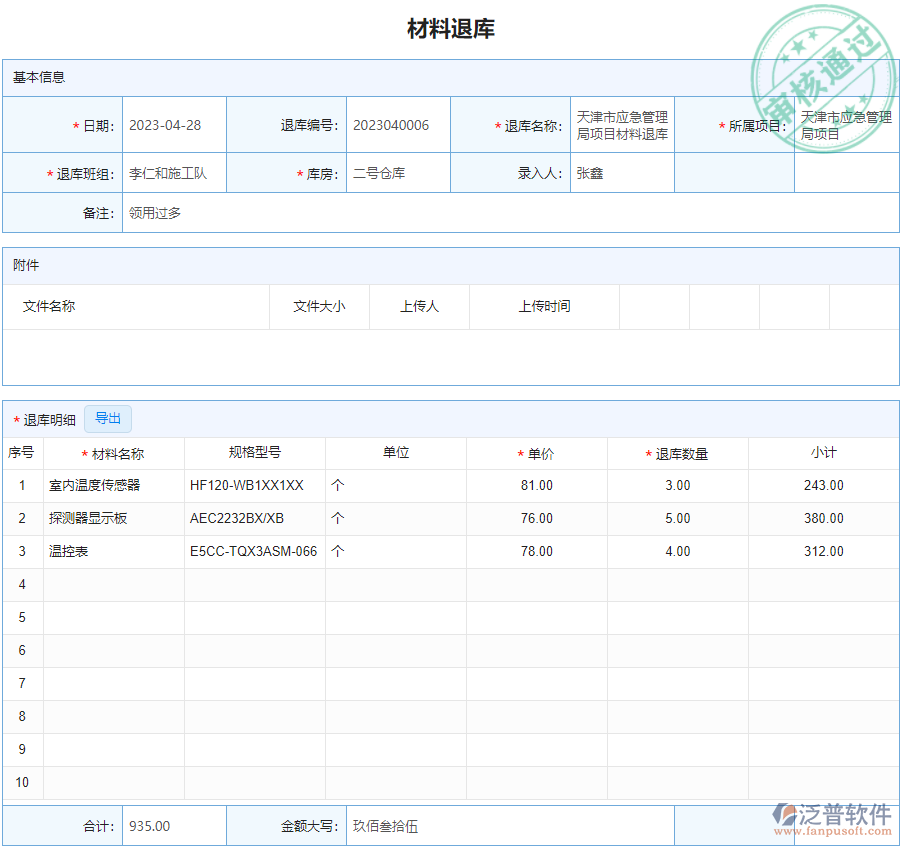Screen dimensions: 902x847
Task: Click the 温控表 material name cell
Action: click(70, 552)
